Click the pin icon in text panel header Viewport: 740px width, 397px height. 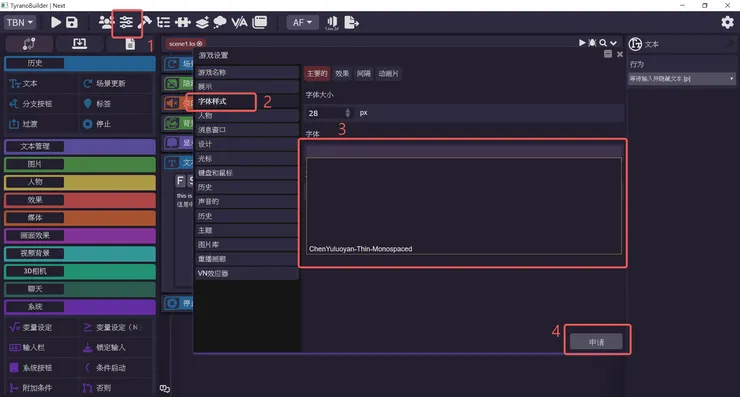pyautogui.click(x=730, y=44)
